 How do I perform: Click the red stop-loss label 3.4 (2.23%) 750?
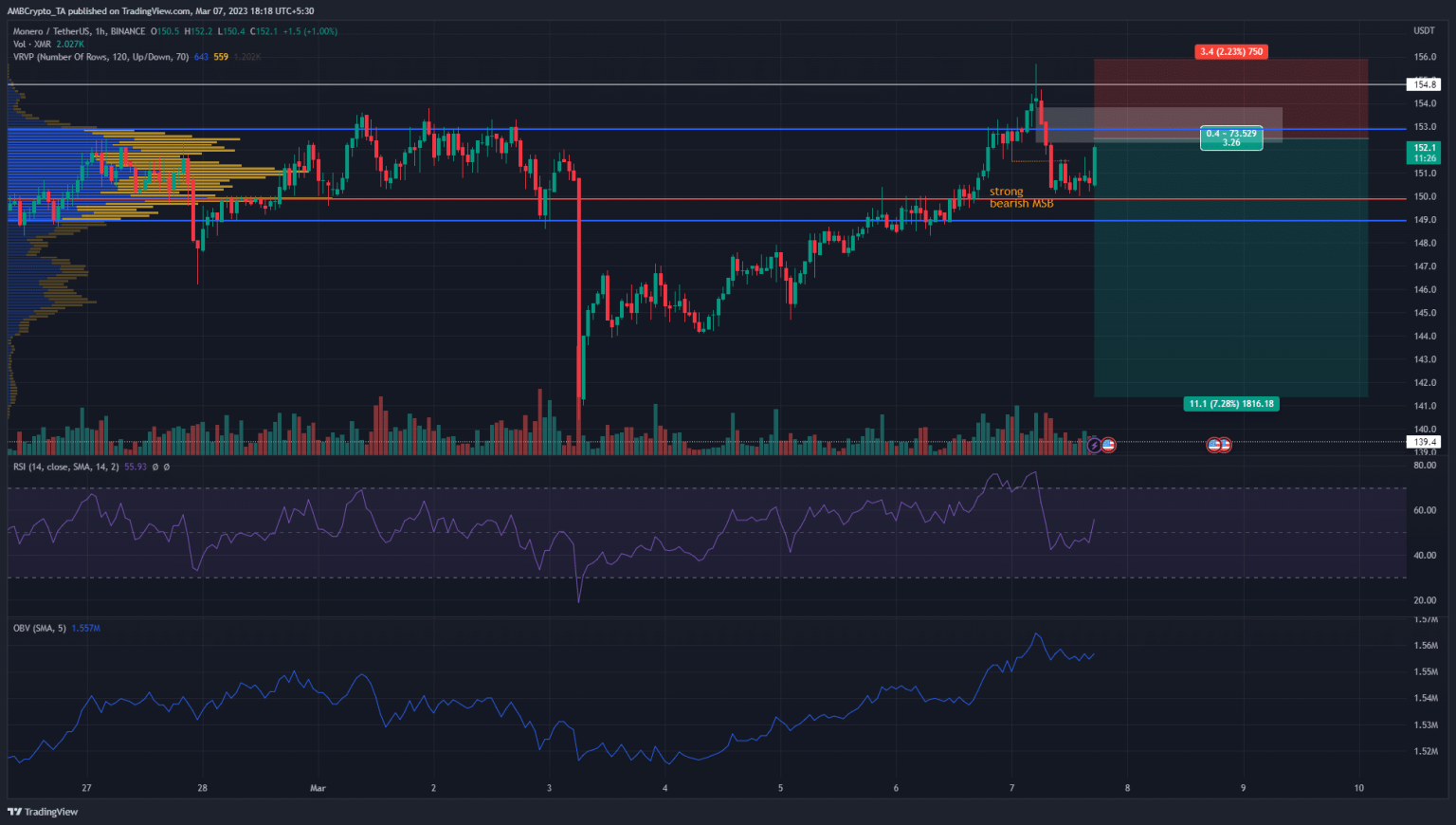tap(1230, 52)
